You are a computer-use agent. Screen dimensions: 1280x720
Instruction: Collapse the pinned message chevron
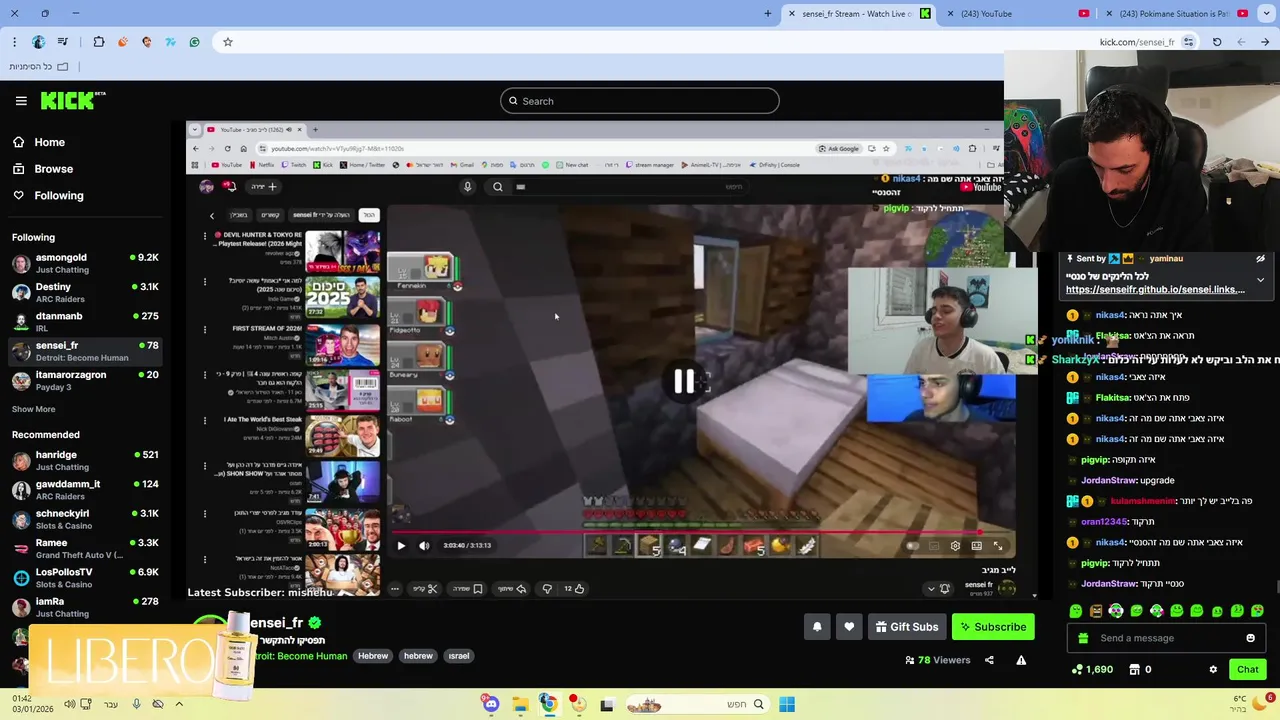(x=1260, y=280)
